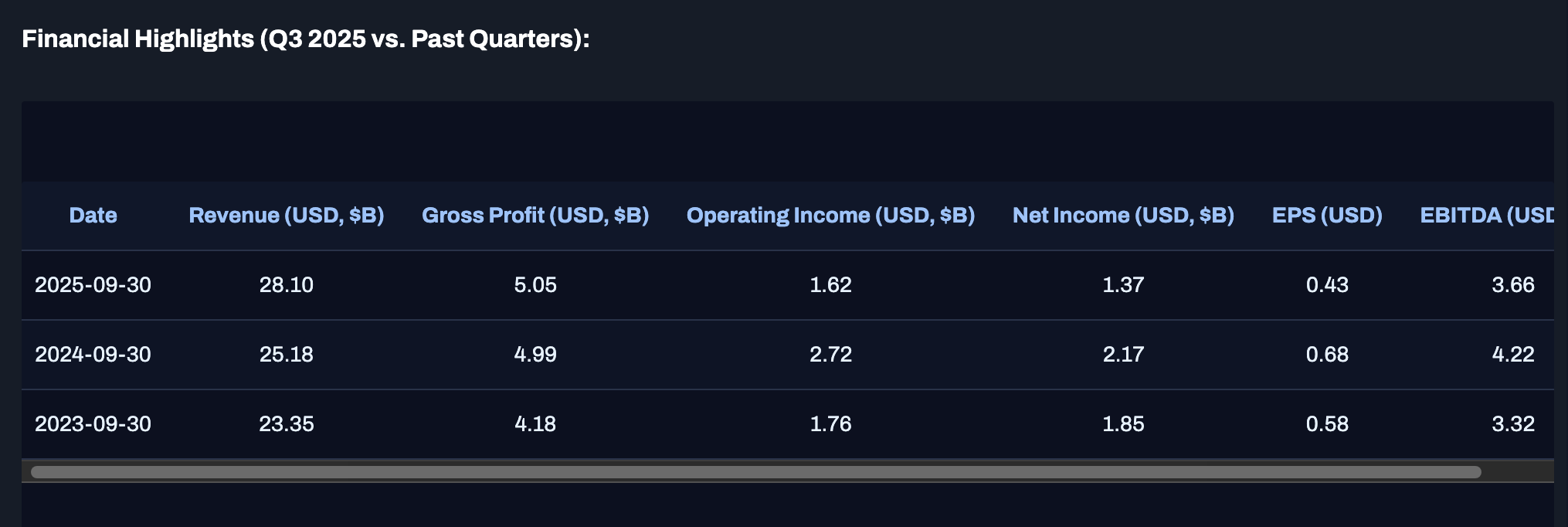Click the Date column header
The height and width of the screenshot is (527, 1568).
click(93, 215)
